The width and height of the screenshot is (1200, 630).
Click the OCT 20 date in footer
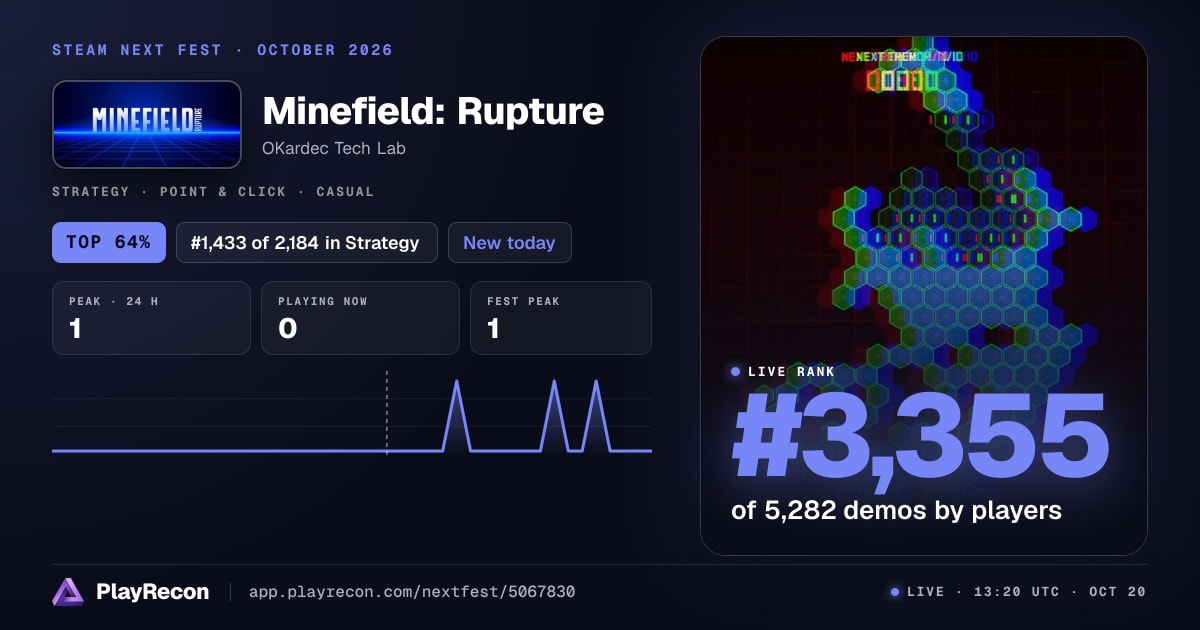click(1117, 592)
